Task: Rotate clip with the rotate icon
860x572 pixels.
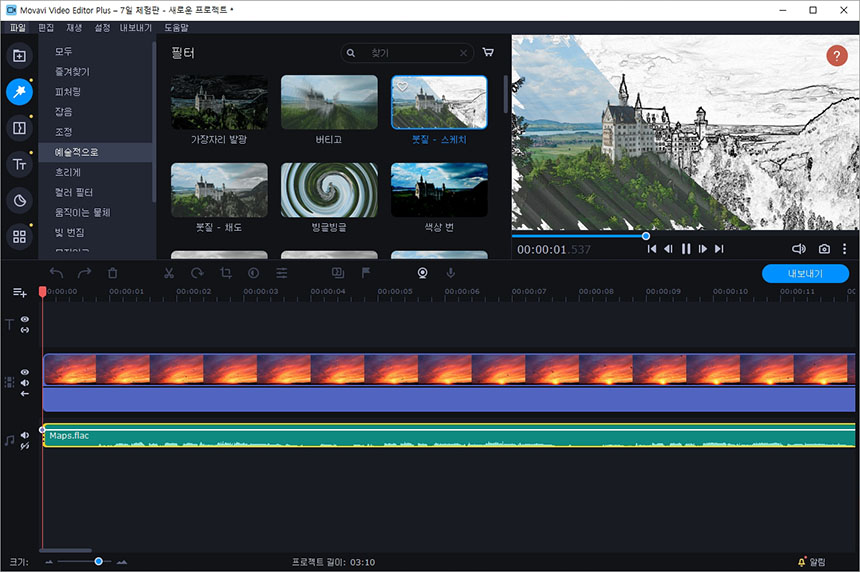Action: (x=197, y=273)
